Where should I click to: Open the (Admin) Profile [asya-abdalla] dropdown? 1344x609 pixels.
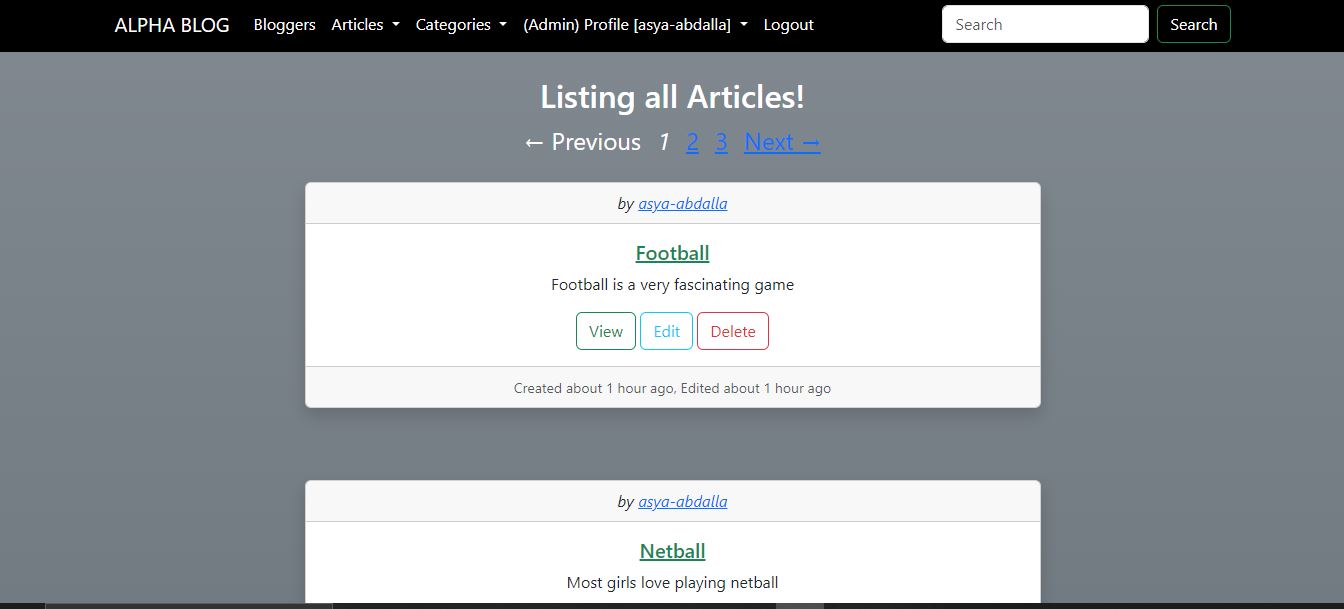[x=635, y=25]
